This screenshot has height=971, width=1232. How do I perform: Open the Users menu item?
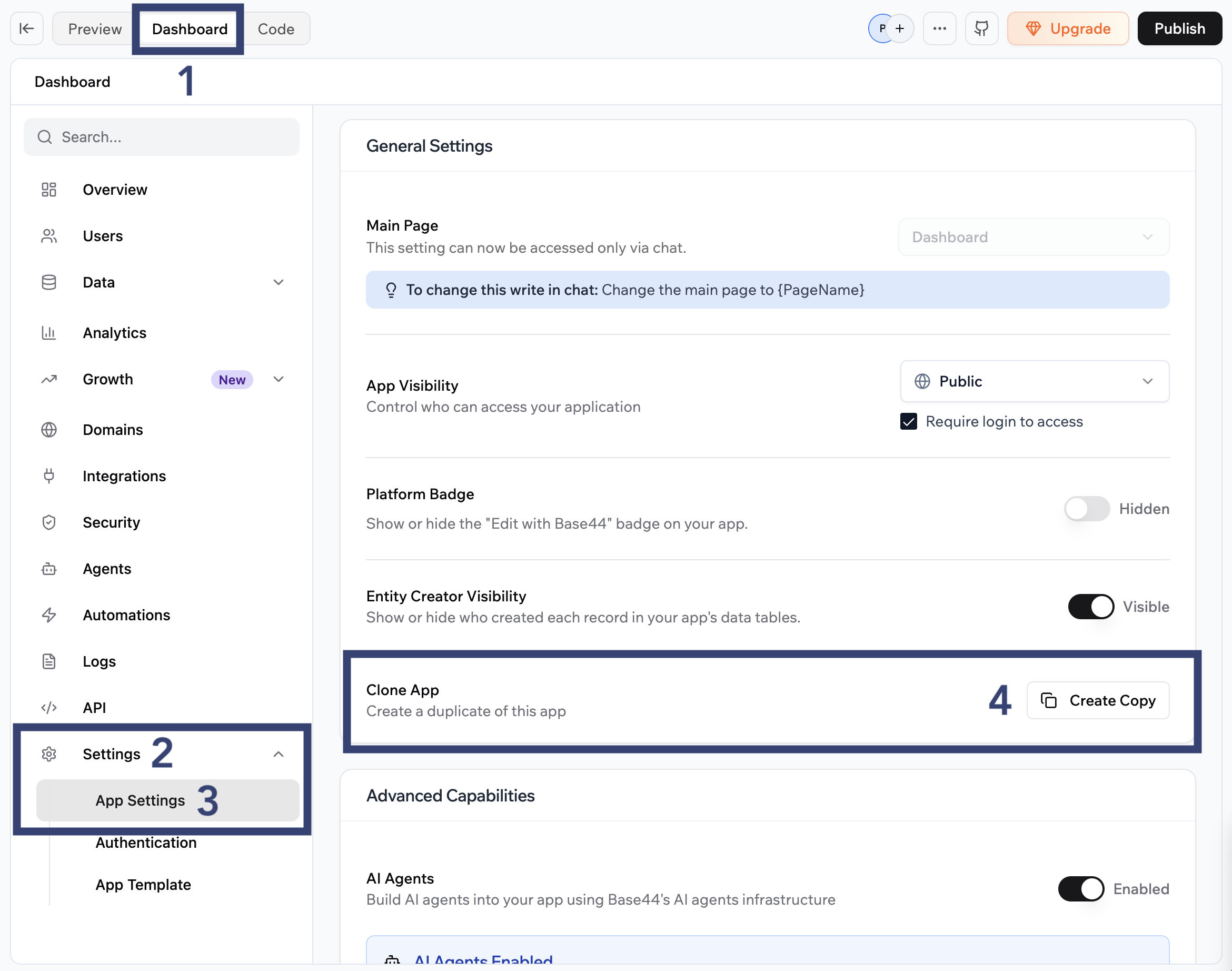[162, 236]
